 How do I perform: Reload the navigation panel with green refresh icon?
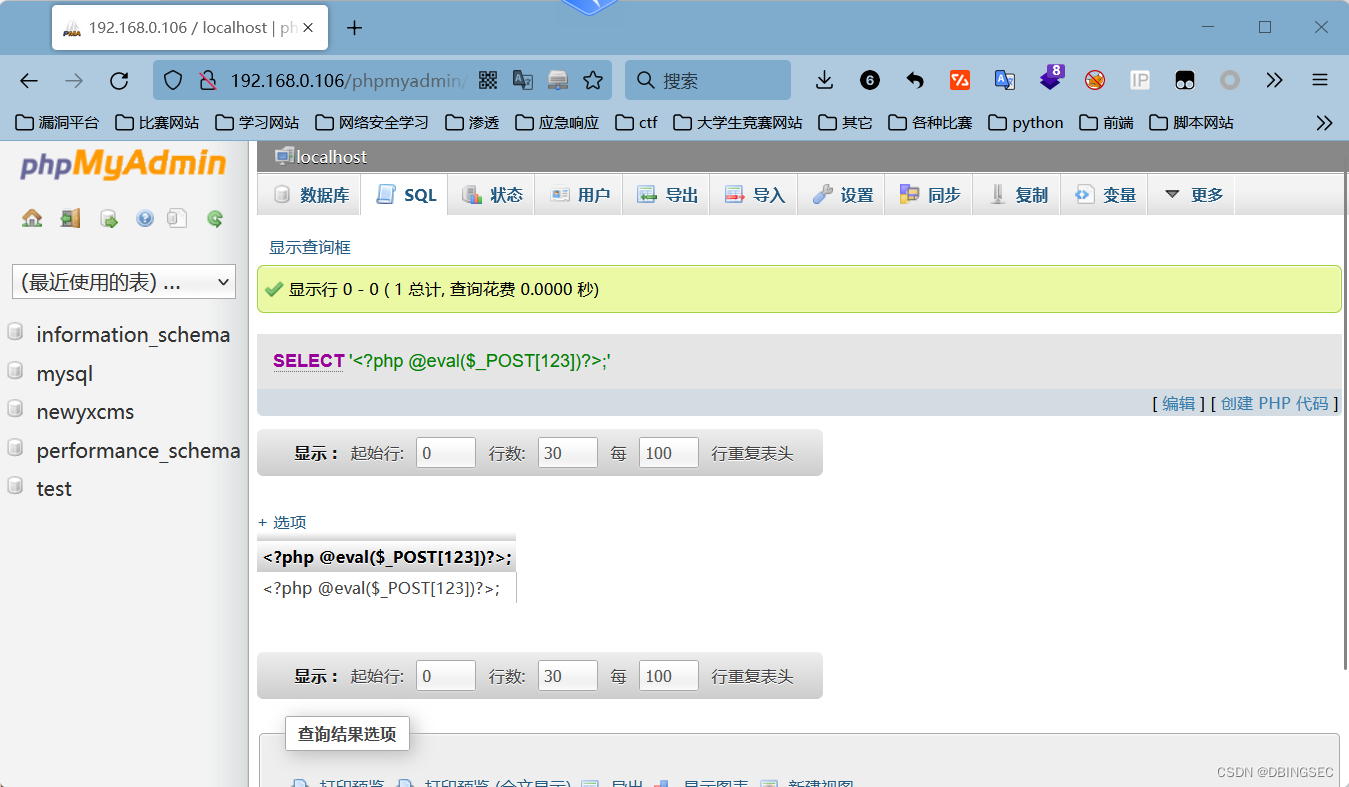[214, 218]
